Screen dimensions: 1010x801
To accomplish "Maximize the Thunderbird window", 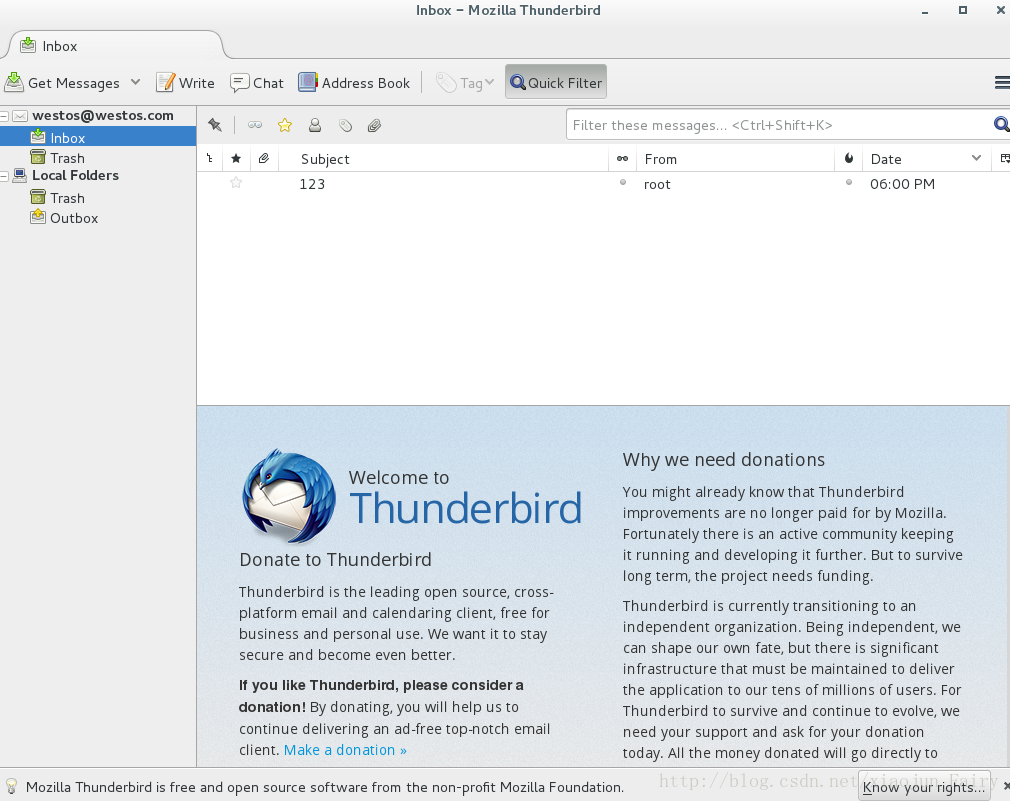I will pyautogui.click(x=963, y=10).
